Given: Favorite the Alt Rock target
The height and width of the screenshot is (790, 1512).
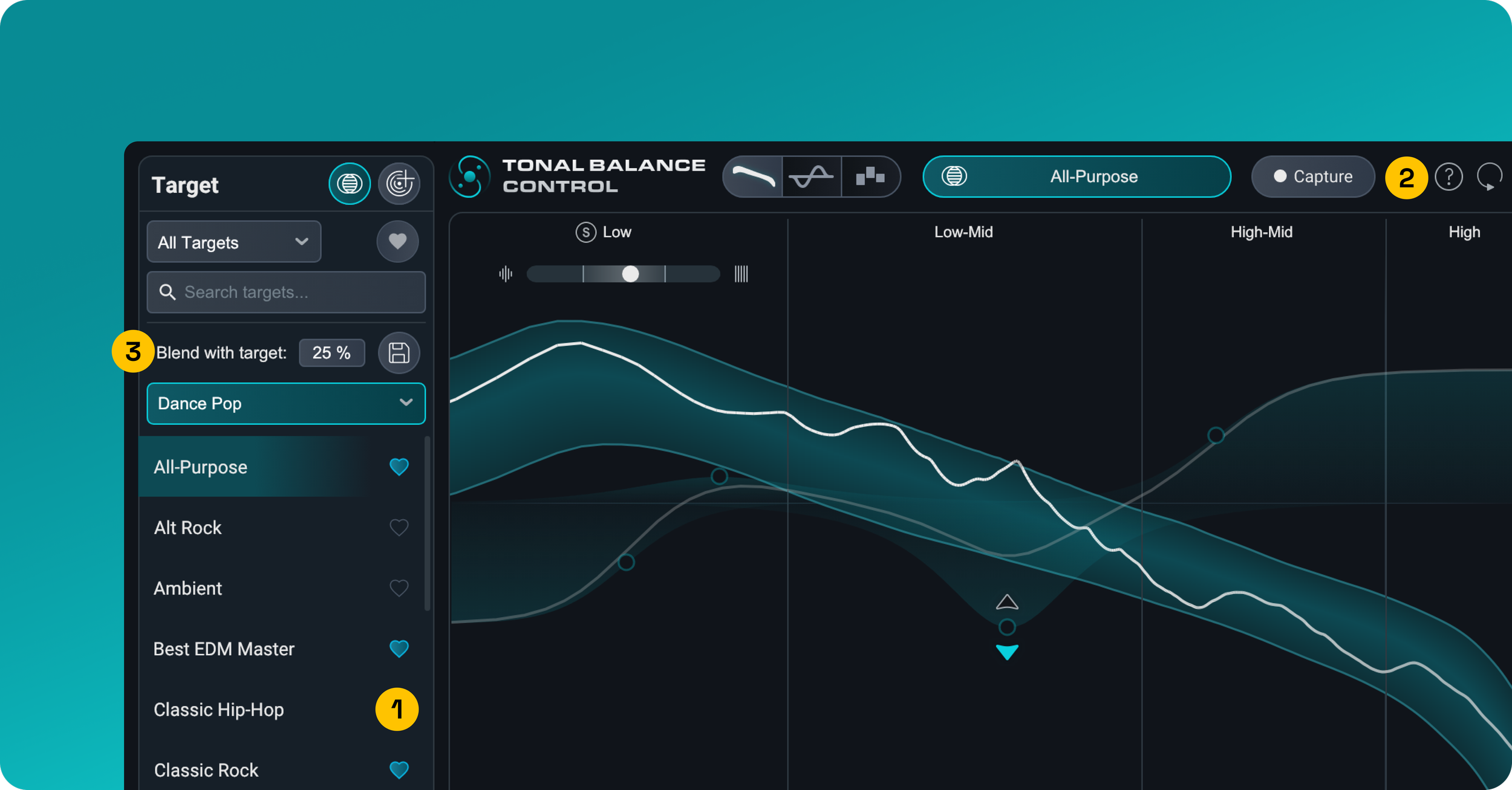Looking at the screenshot, I should click(399, 527).
